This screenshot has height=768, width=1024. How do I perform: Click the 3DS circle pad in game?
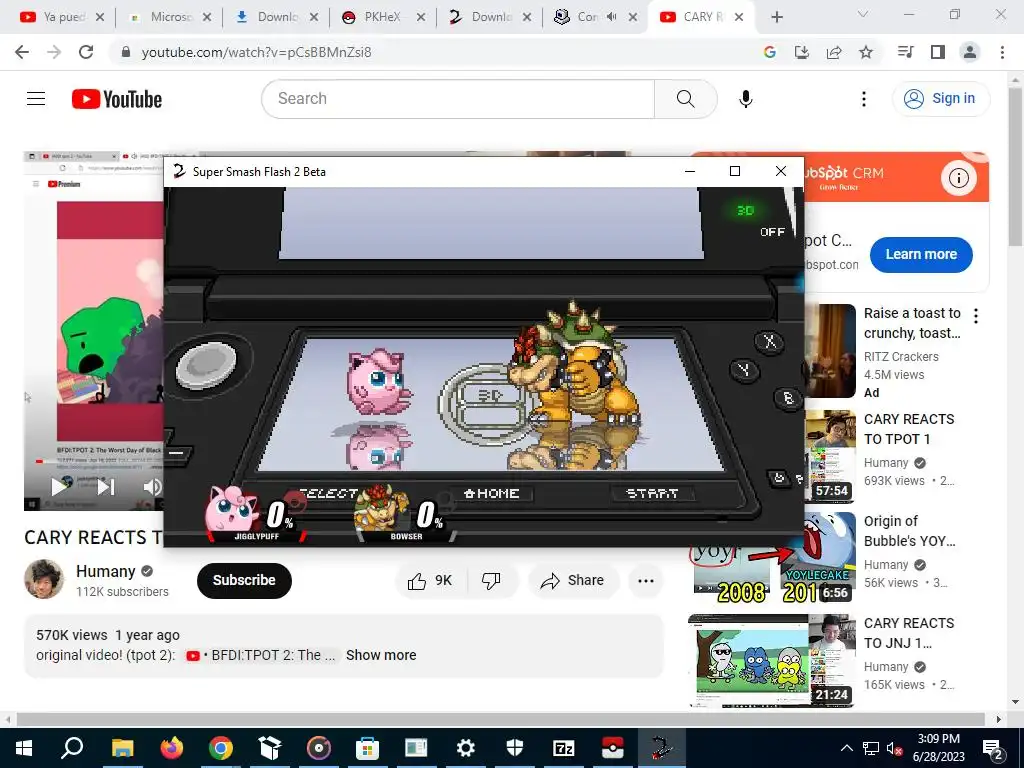207,366
